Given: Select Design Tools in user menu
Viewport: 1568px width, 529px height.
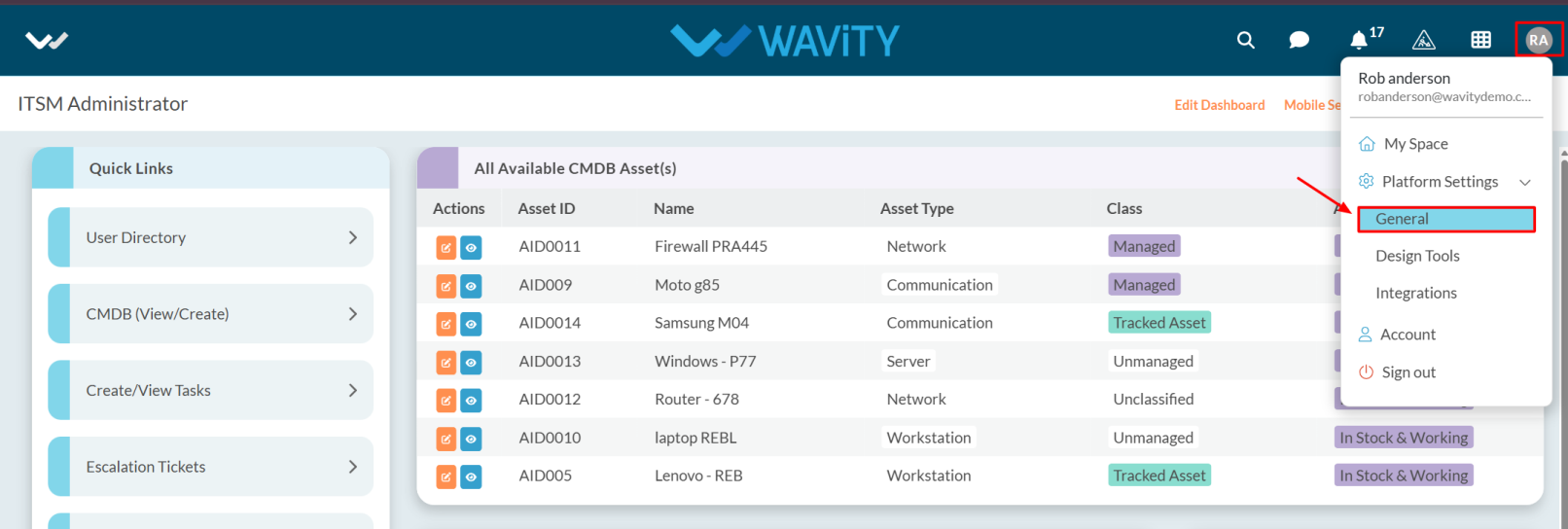Looking at the screenshot, I should pyautogui.click(x=1417, y=256).
